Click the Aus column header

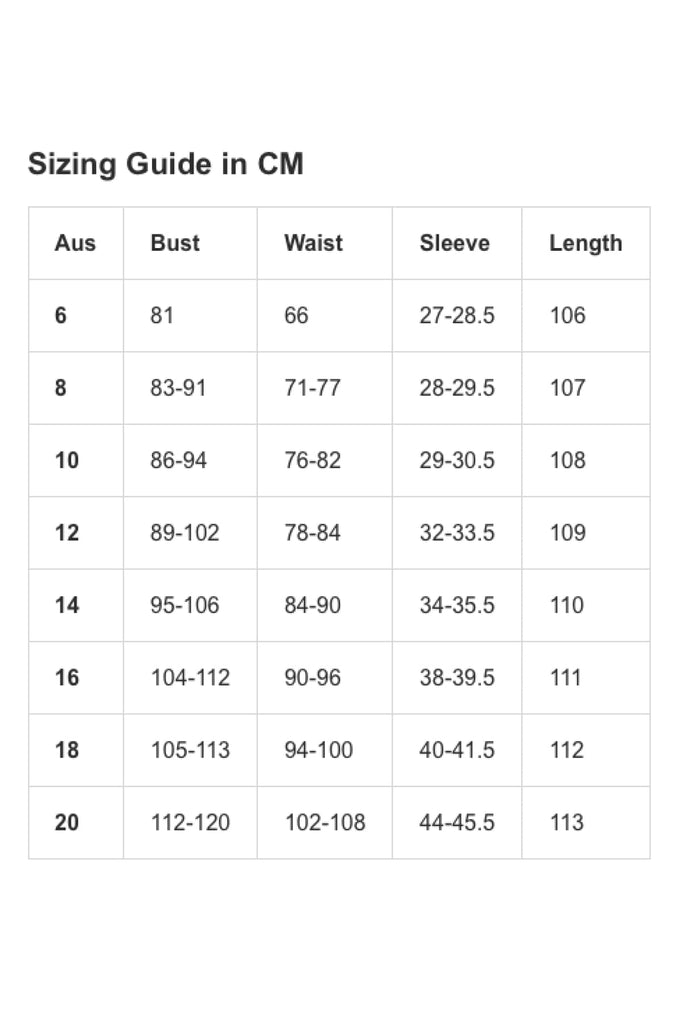[75, 243]
